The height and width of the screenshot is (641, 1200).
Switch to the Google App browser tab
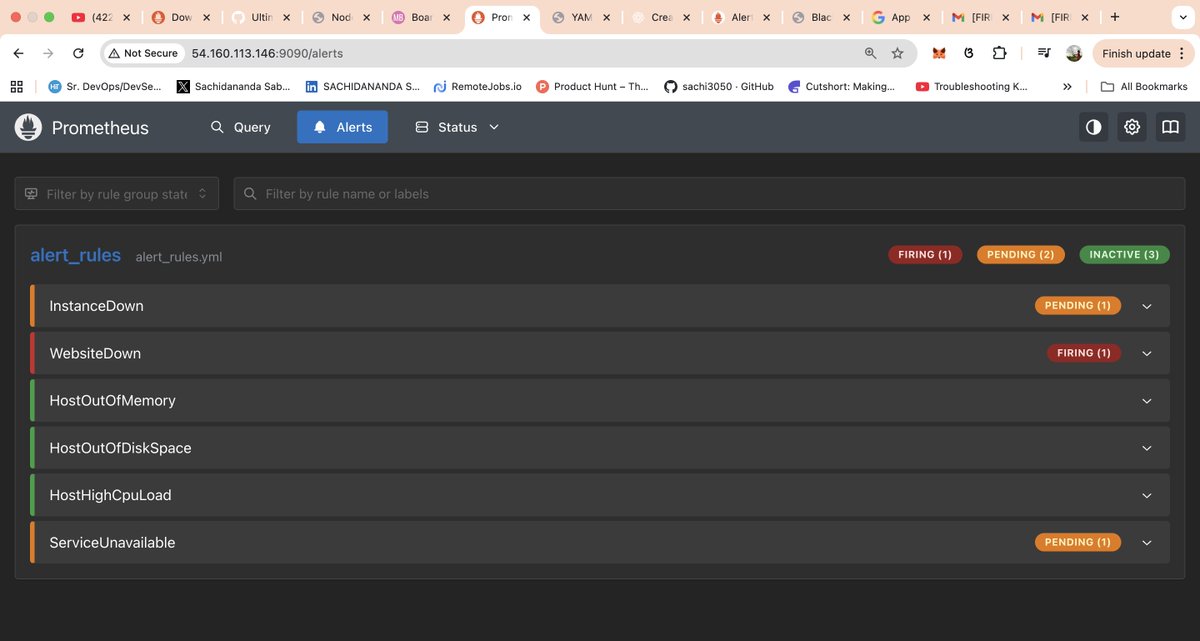900,17
